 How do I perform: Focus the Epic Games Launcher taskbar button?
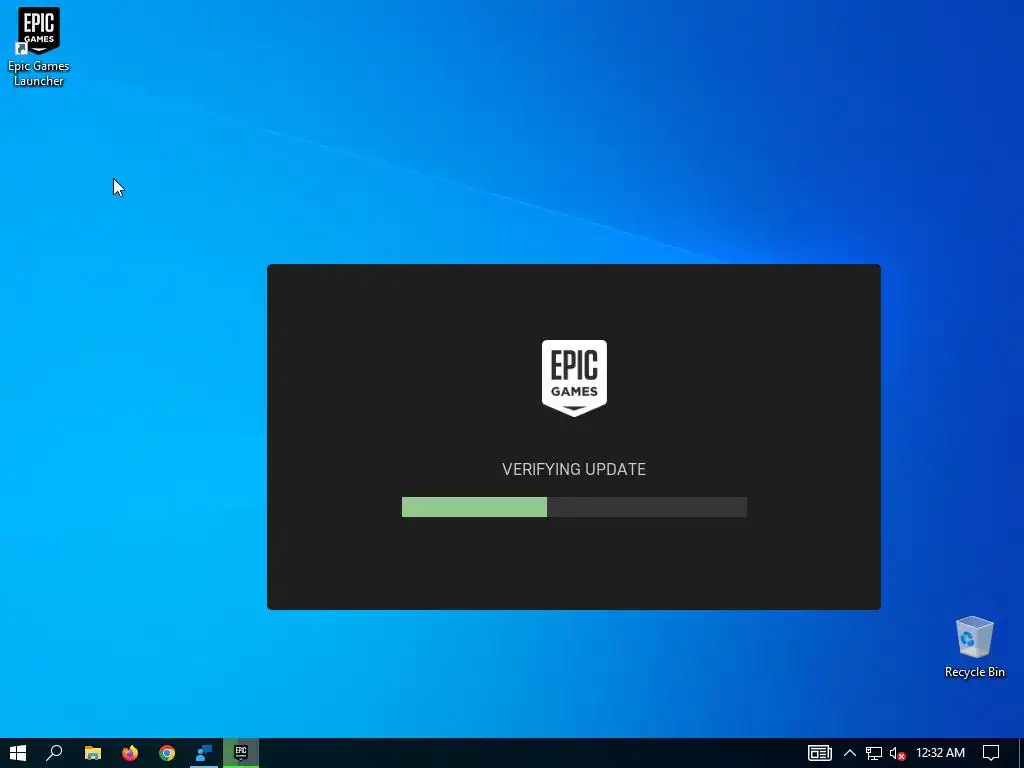[x=241, y=753]
